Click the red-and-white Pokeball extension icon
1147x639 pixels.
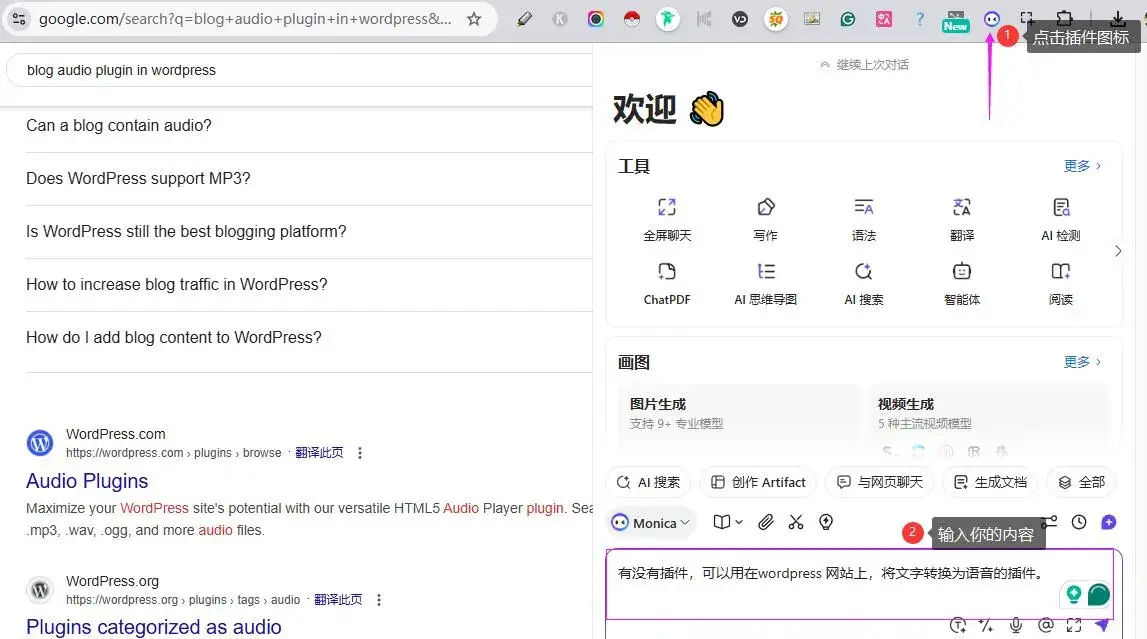[x=631, y=19]
